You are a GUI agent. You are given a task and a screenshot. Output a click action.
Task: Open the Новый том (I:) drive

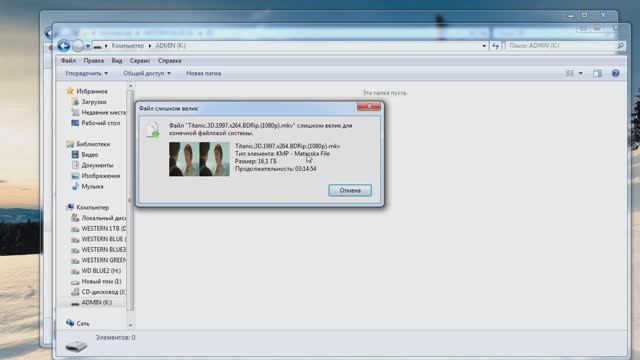coord(101,282)
